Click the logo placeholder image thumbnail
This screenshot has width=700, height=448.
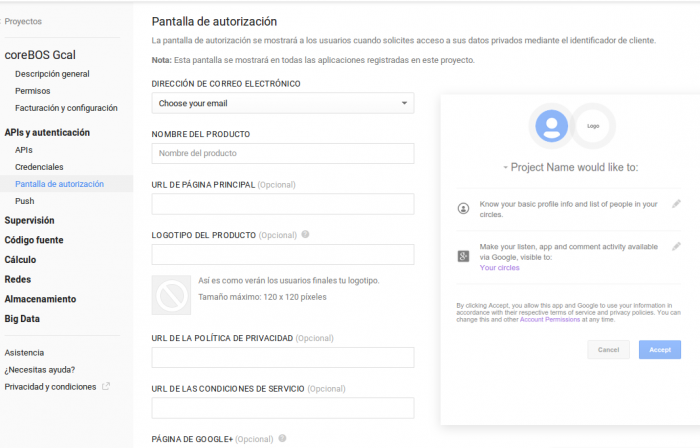171,295
